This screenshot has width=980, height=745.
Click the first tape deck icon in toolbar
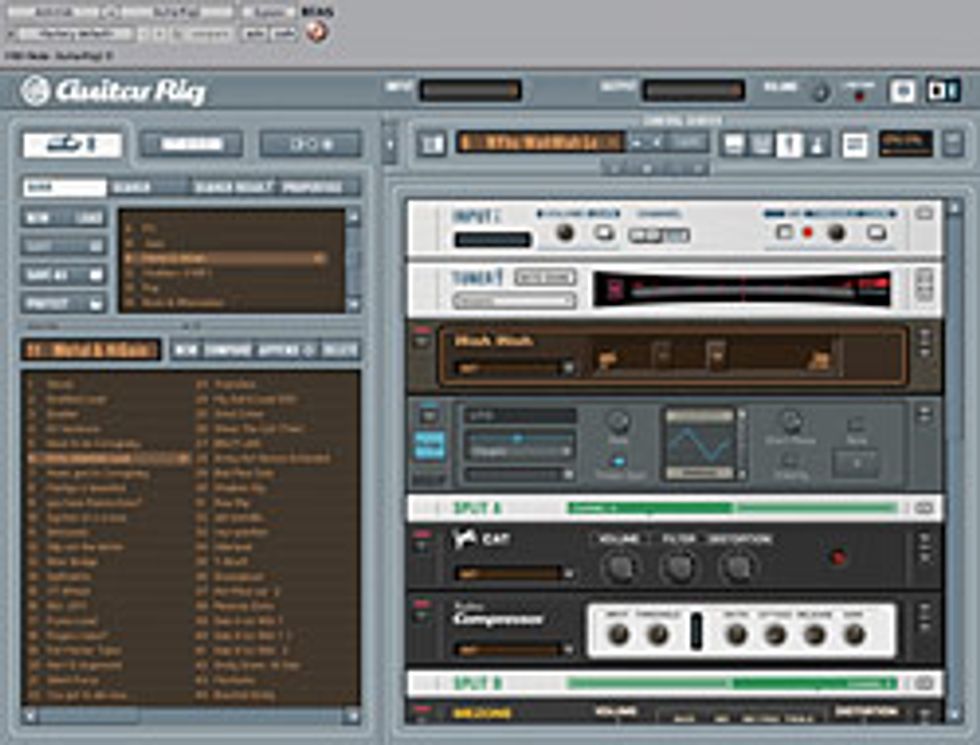pos(734,145)
